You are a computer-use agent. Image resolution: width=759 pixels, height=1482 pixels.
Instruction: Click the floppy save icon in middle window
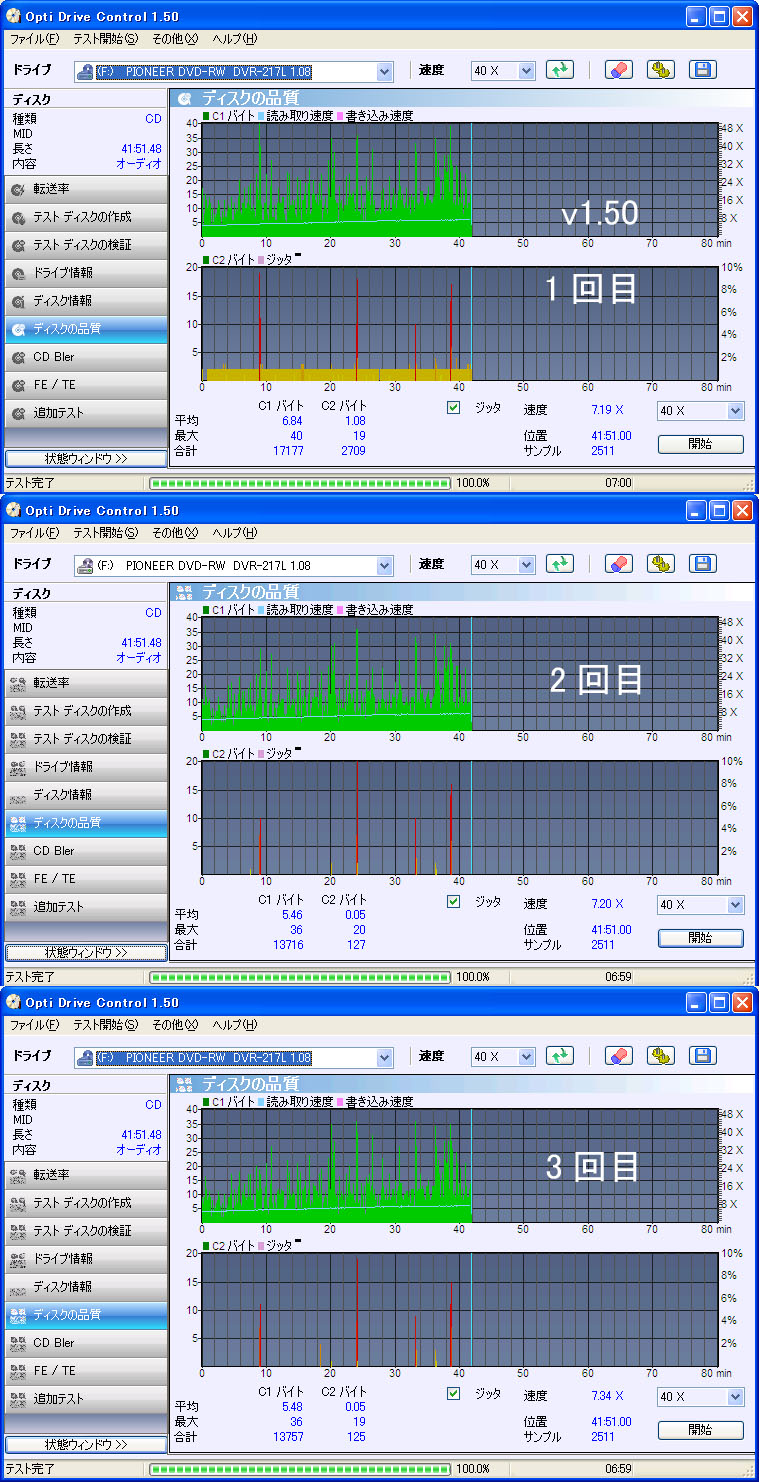click(x=702, y=564)
